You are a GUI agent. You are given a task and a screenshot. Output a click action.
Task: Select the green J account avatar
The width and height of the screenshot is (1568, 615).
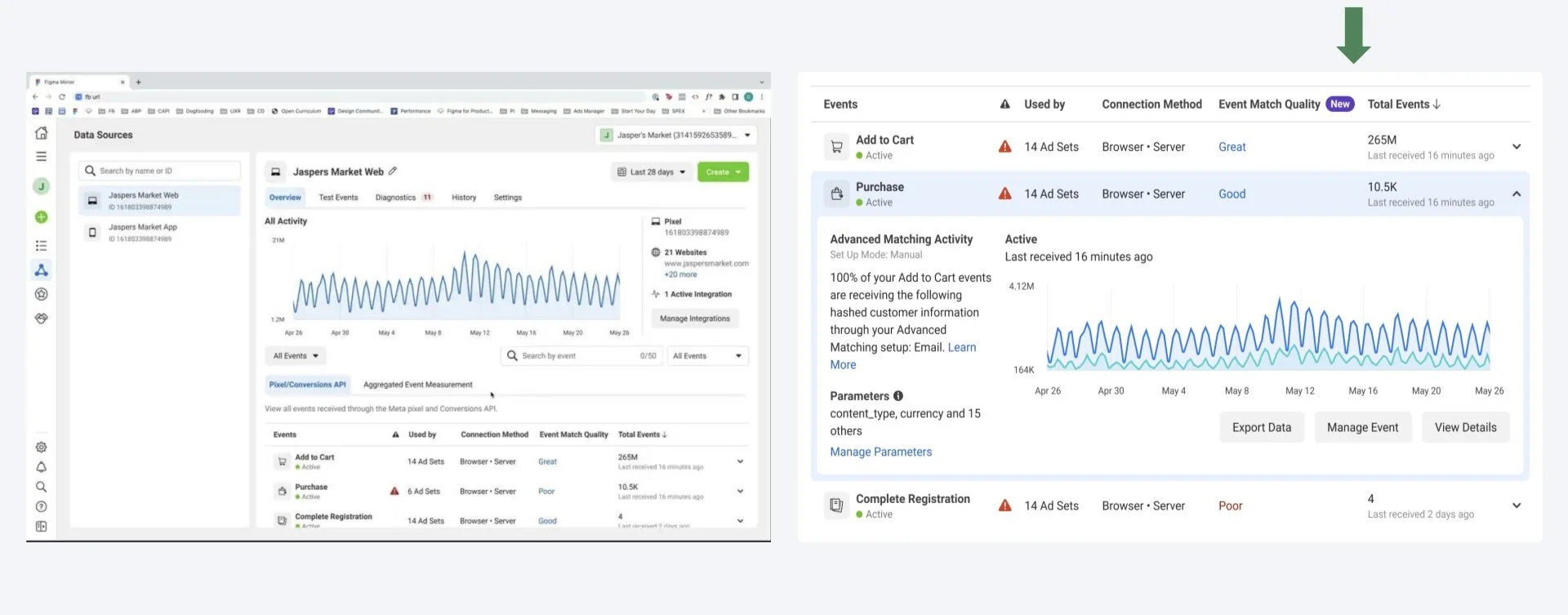tap(41, 186)
